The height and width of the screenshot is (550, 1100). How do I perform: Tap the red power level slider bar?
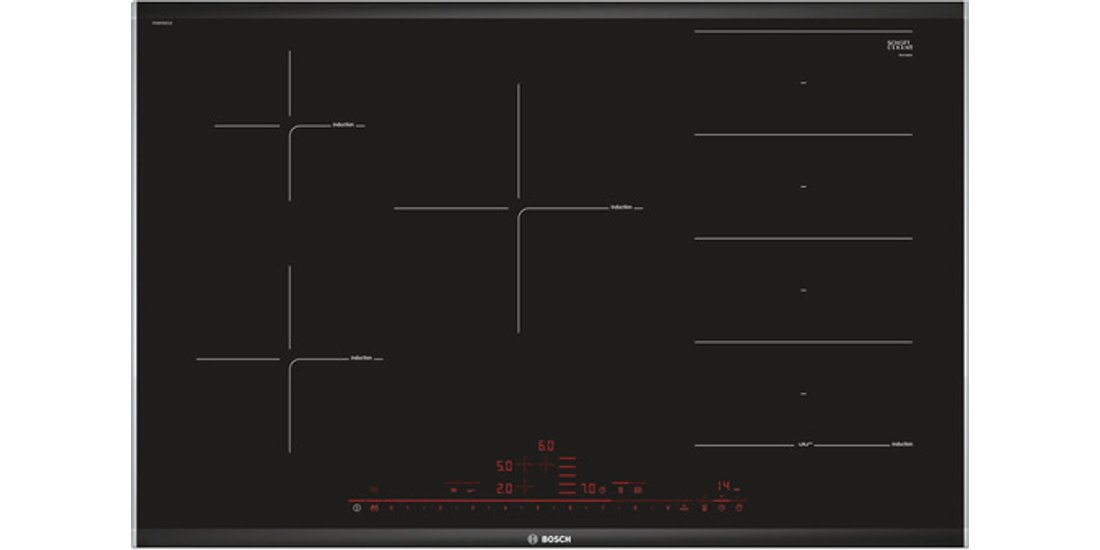coord(480,501)
